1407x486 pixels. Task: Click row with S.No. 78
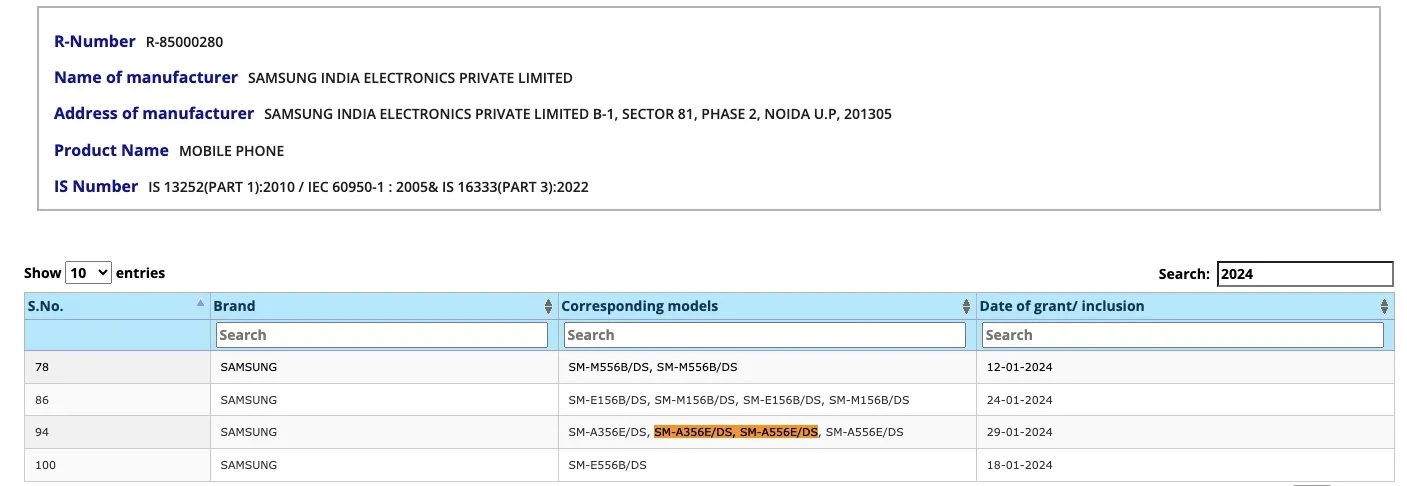(x=709, y=367)
